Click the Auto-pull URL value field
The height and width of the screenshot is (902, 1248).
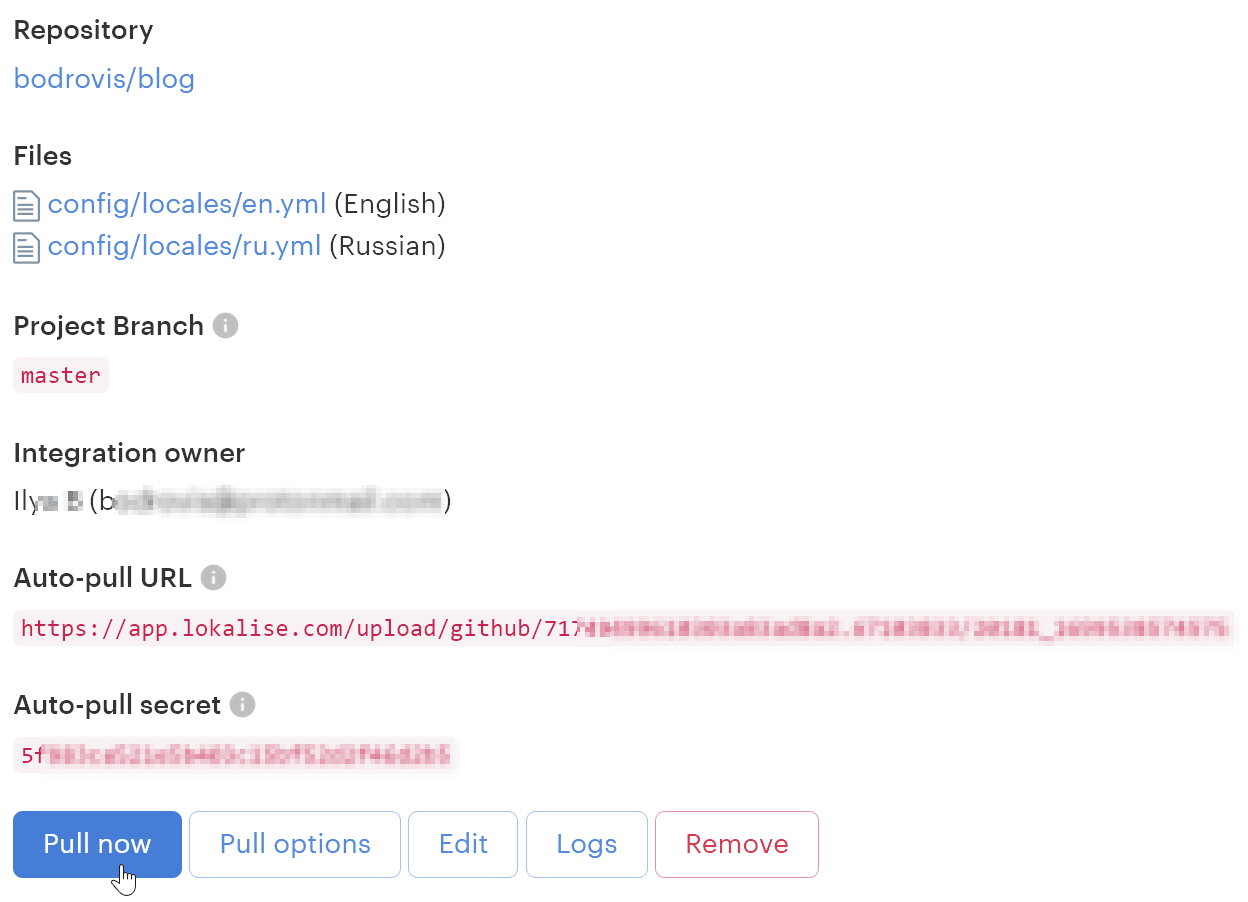point(622,628)
